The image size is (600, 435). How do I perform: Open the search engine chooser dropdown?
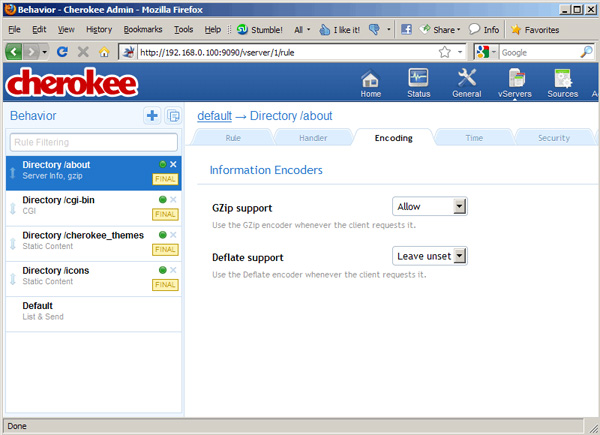[x=494, y=51]
